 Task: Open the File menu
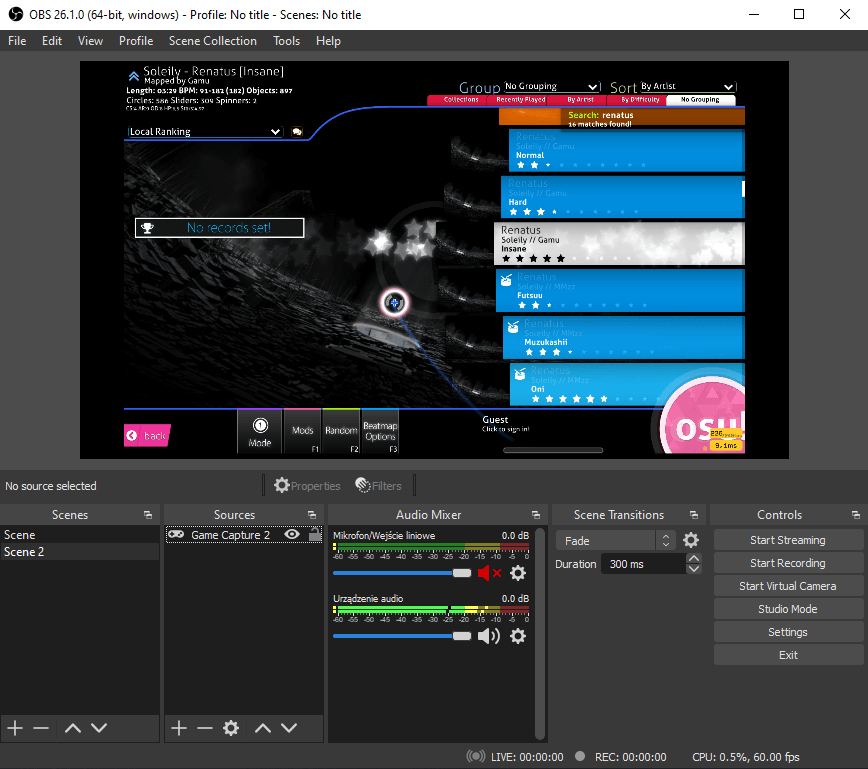(17, 41)
